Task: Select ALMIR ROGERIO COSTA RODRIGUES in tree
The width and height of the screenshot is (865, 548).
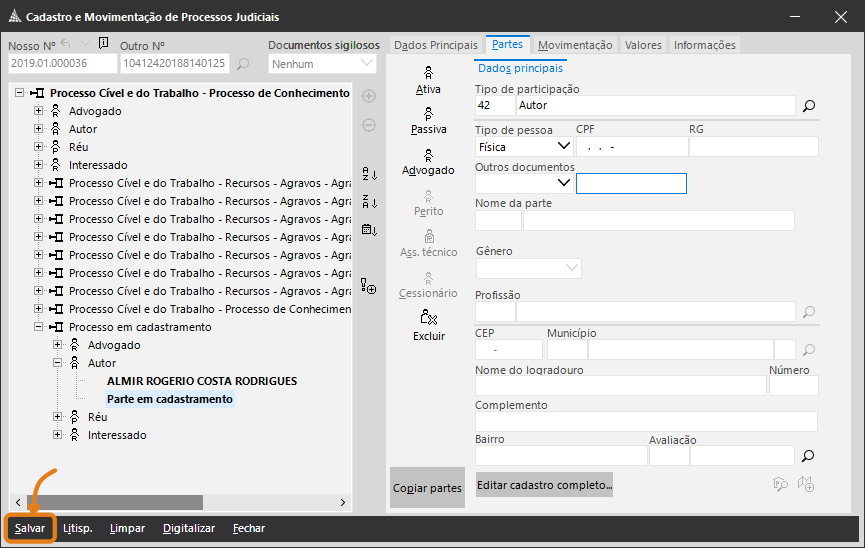Action: (x=201, y=381)
